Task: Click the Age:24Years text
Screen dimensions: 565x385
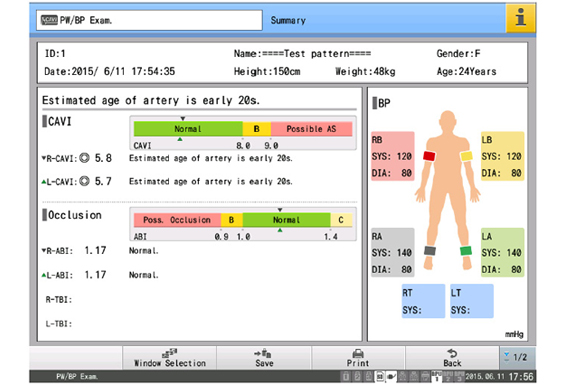Action: (x=467, y=71)
